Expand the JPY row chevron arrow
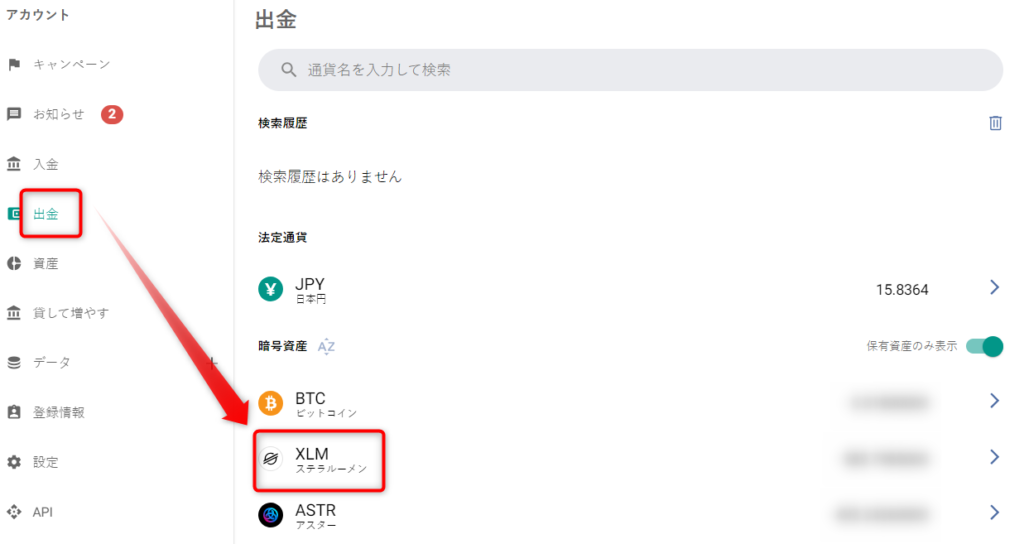This screenshot has height=544, width=1024. tap(994, 287)
